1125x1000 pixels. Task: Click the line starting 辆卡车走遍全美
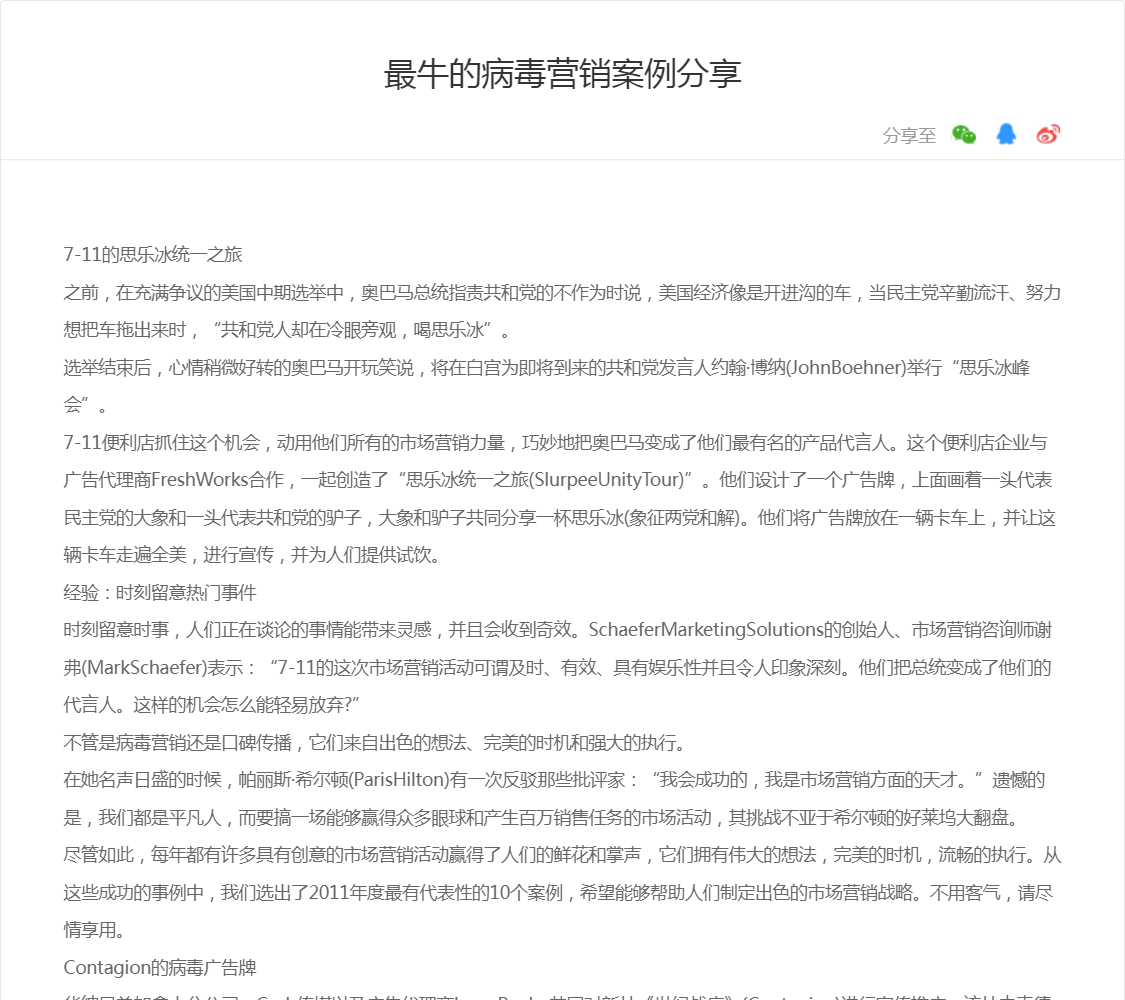(252, 555)
